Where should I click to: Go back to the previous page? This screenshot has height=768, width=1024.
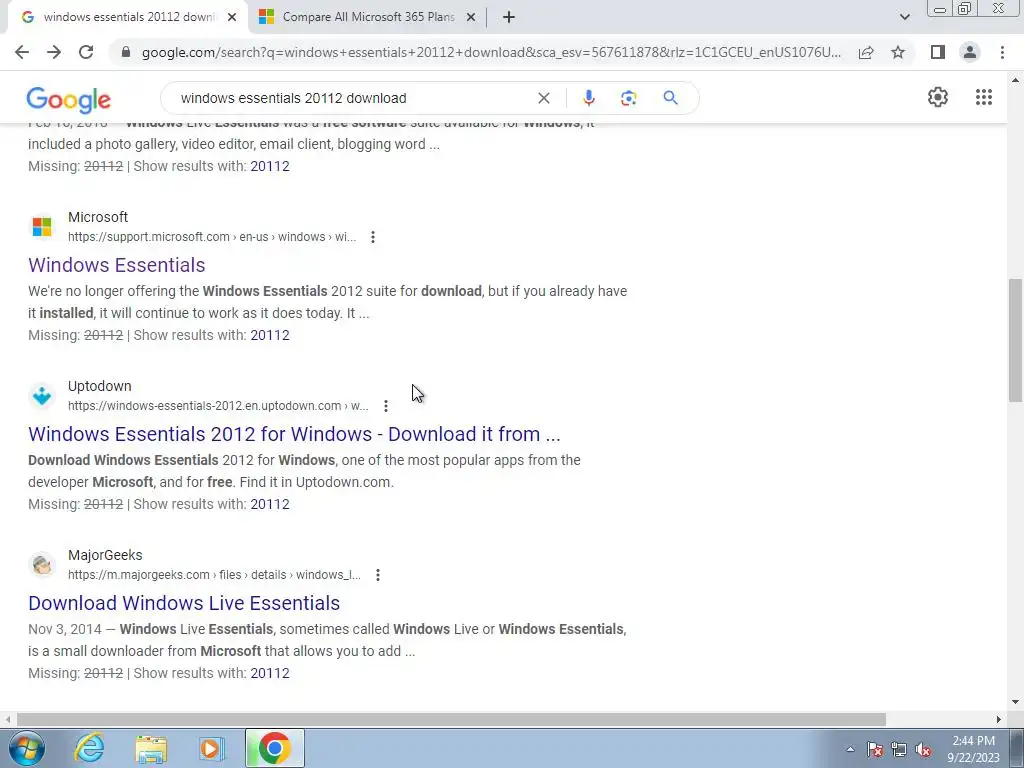[x=22, y=52]
